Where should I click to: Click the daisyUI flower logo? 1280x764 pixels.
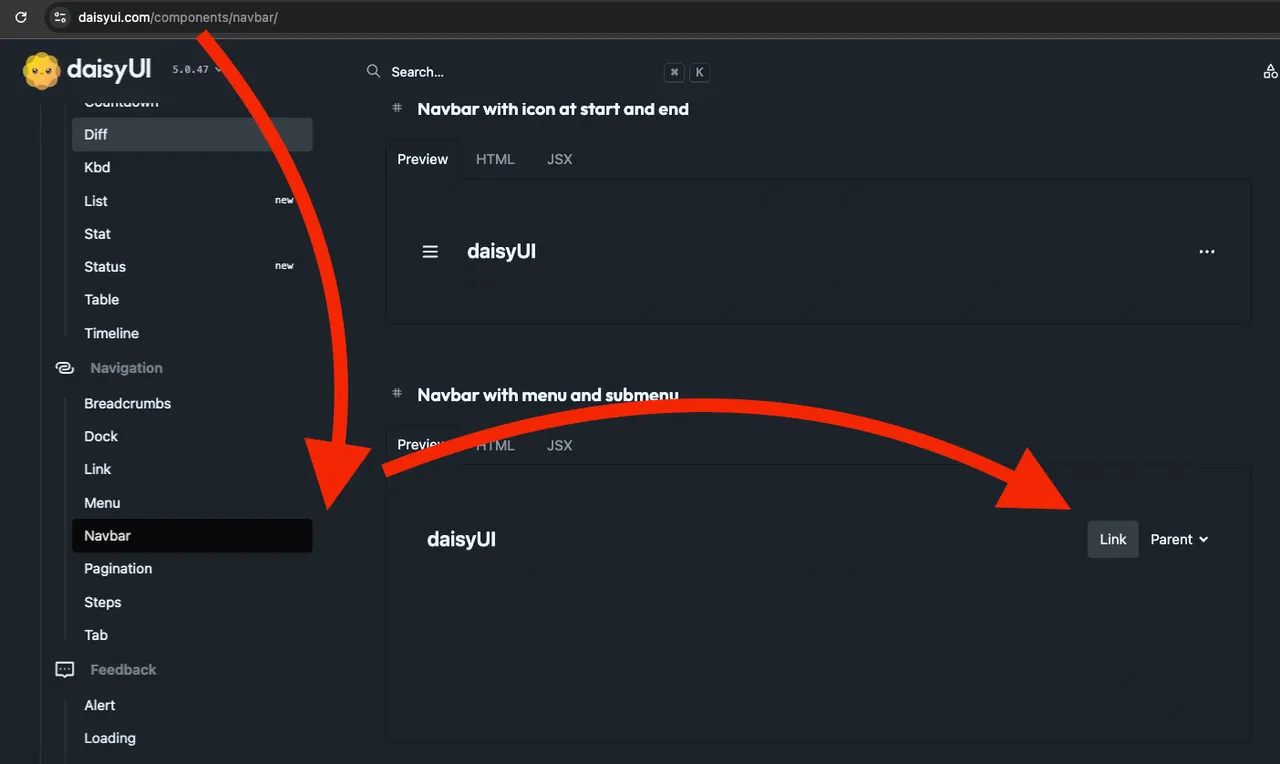(42, 71)
